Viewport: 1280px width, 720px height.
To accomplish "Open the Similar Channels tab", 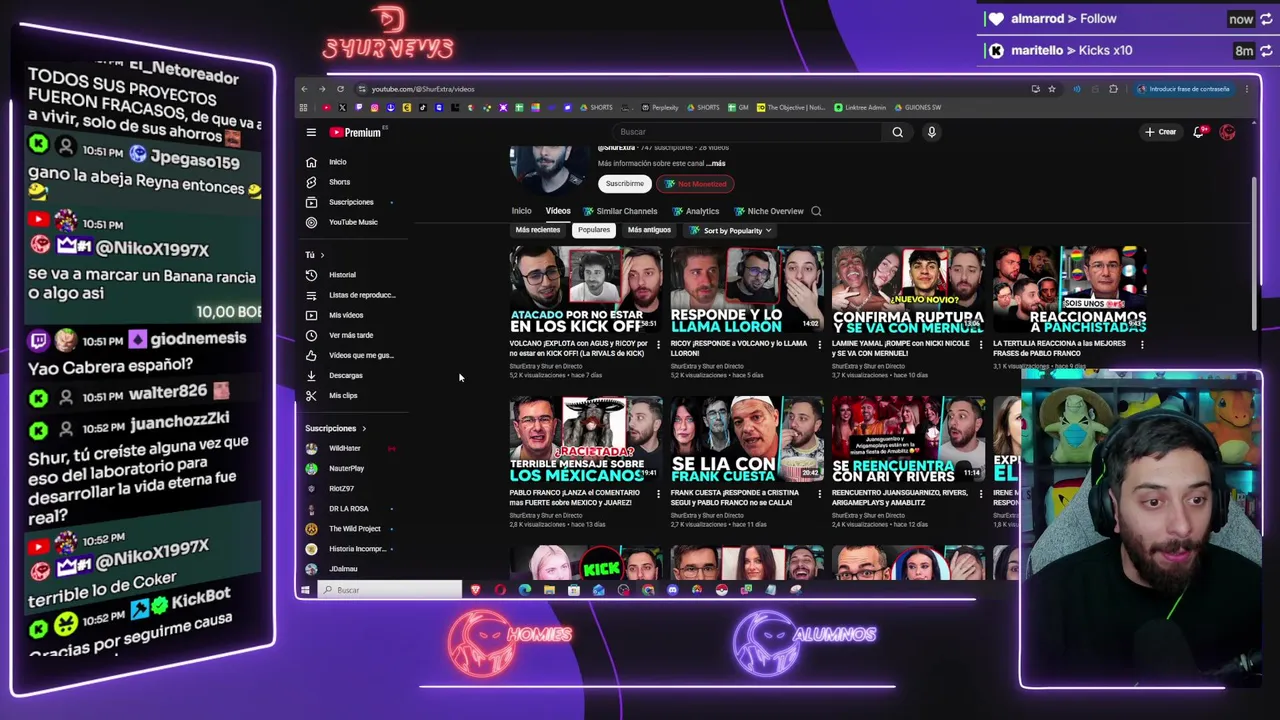I will [620, 211].
